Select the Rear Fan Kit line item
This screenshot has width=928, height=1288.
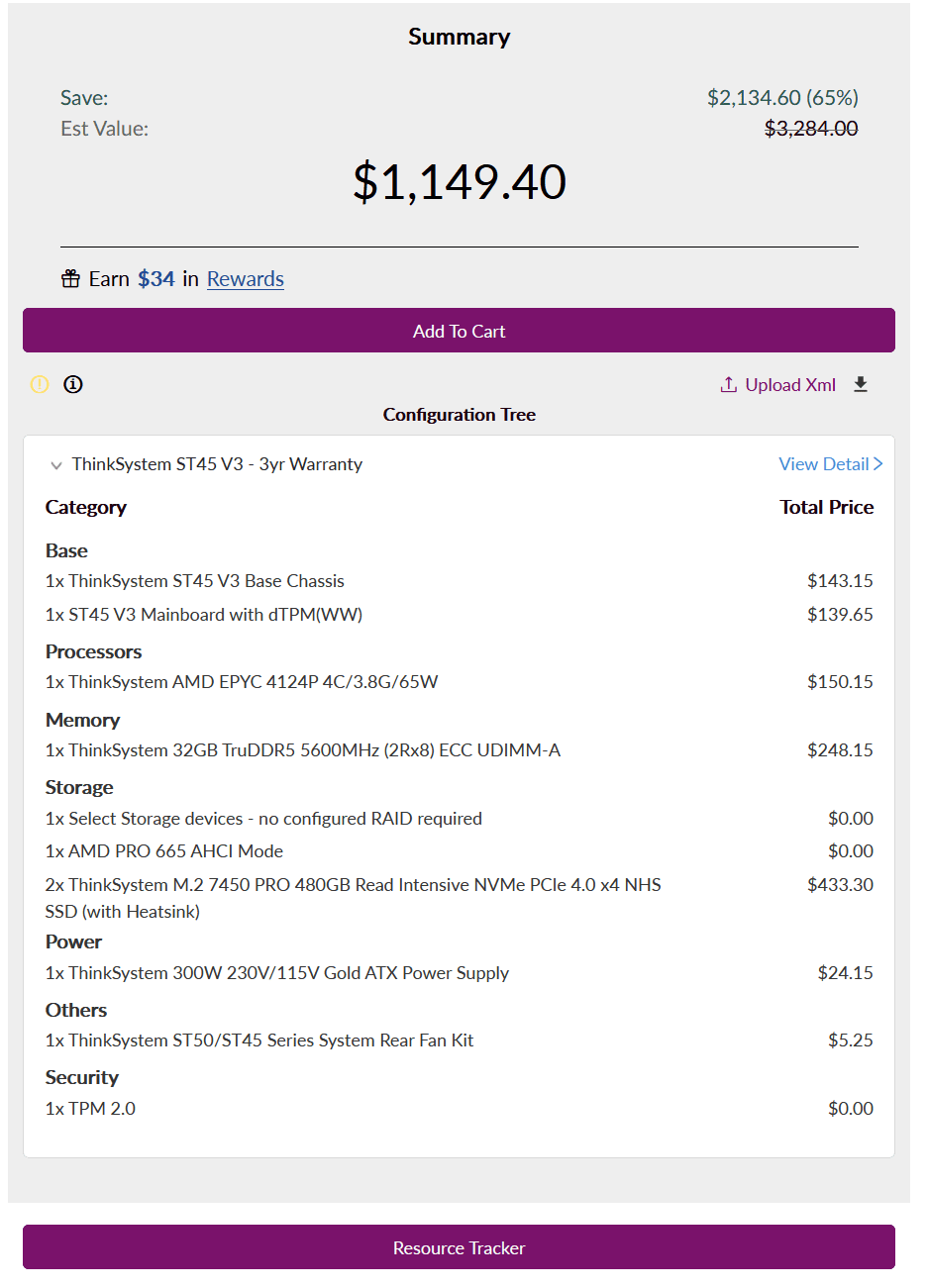click(x=259, y=1040)
